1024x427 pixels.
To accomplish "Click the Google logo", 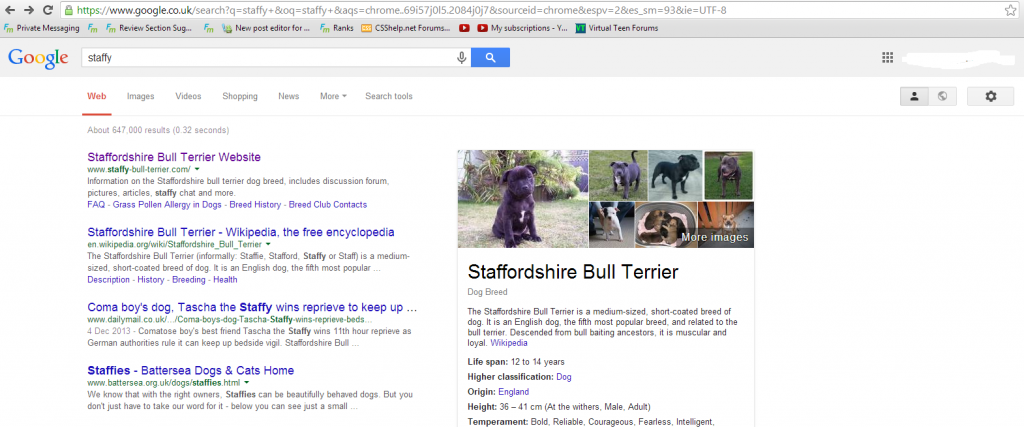I will pos(38,58).
